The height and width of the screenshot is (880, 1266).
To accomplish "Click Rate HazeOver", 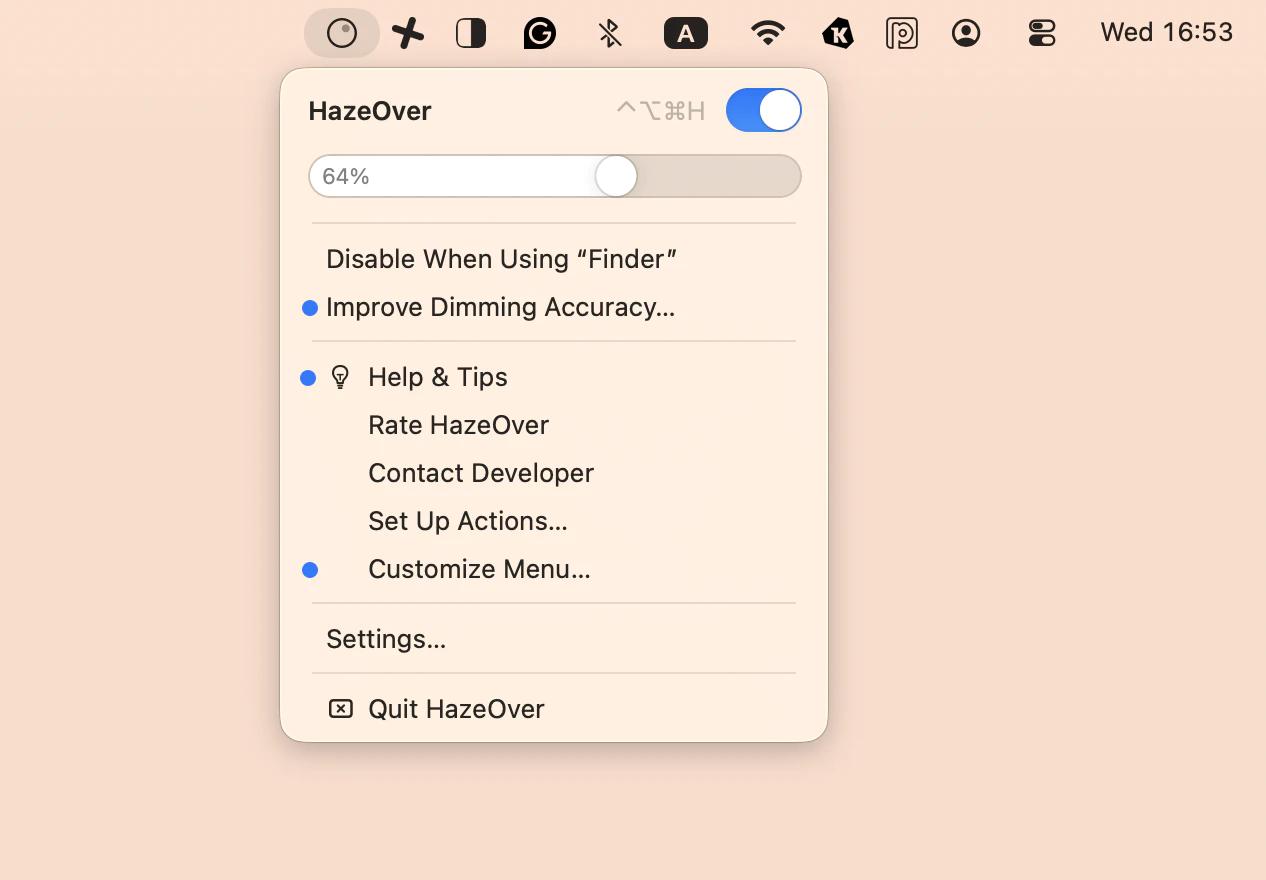I will click(x=458, y=425).
